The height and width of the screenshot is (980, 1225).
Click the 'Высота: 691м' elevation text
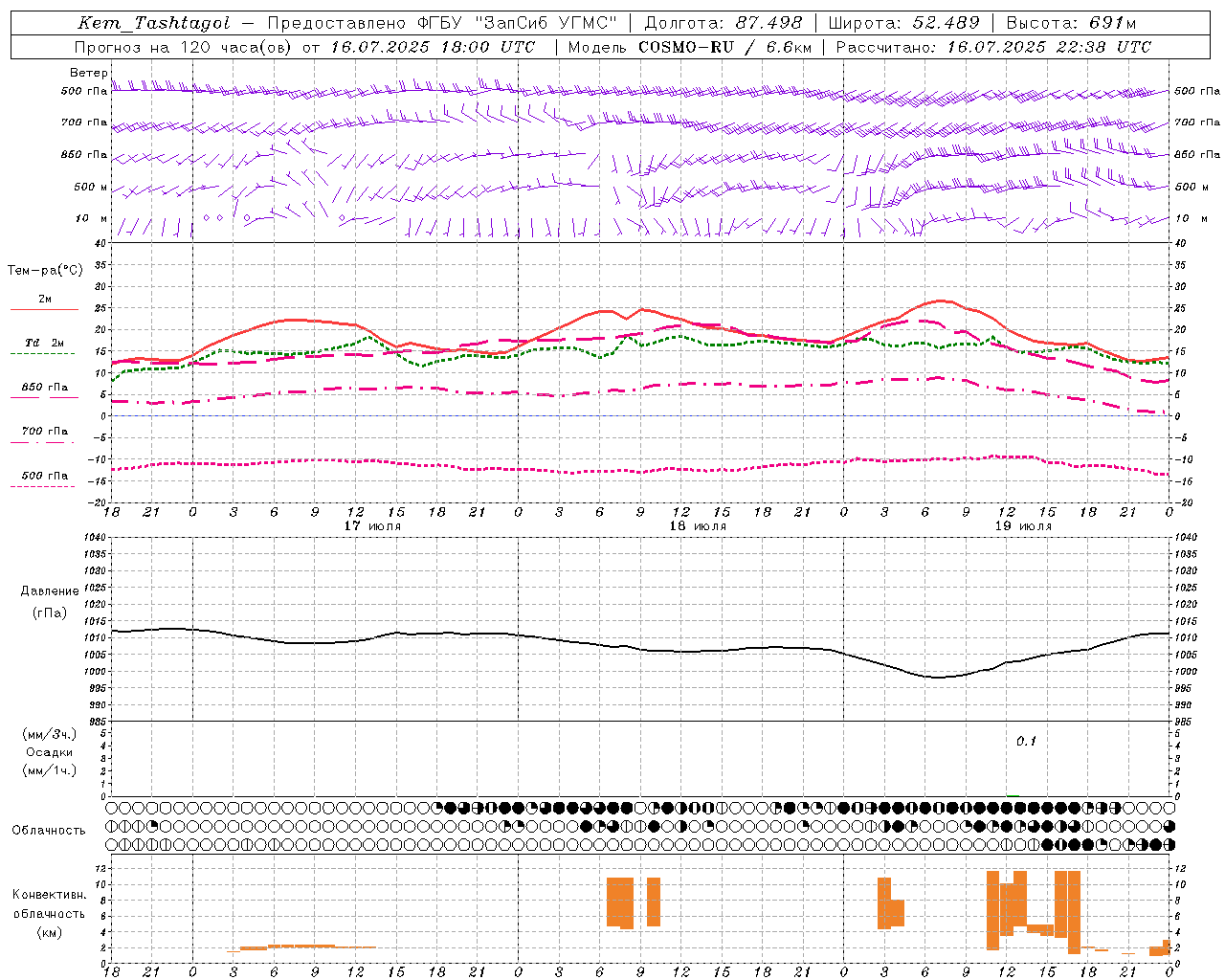[1072, 23]
